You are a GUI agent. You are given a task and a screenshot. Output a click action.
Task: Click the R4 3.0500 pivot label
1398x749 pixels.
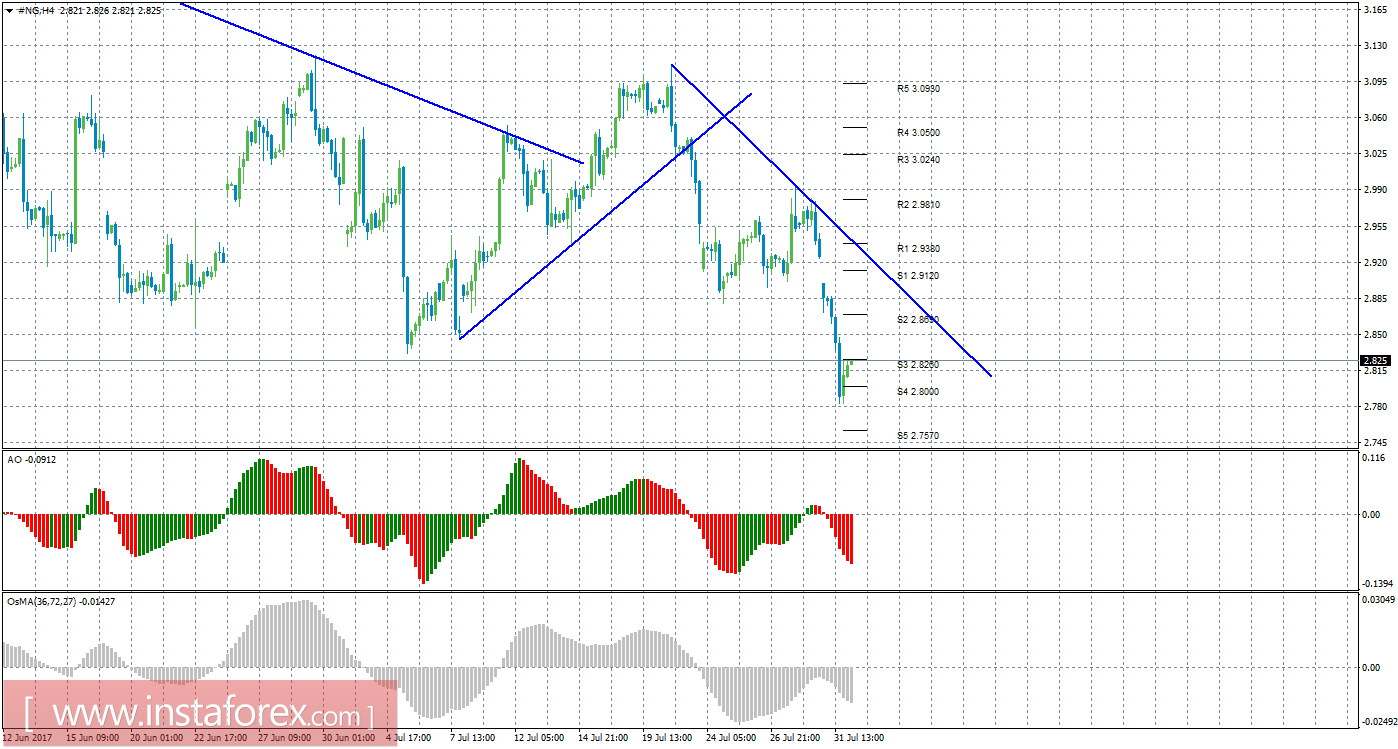pyautogui.click(x=918, y=133)
